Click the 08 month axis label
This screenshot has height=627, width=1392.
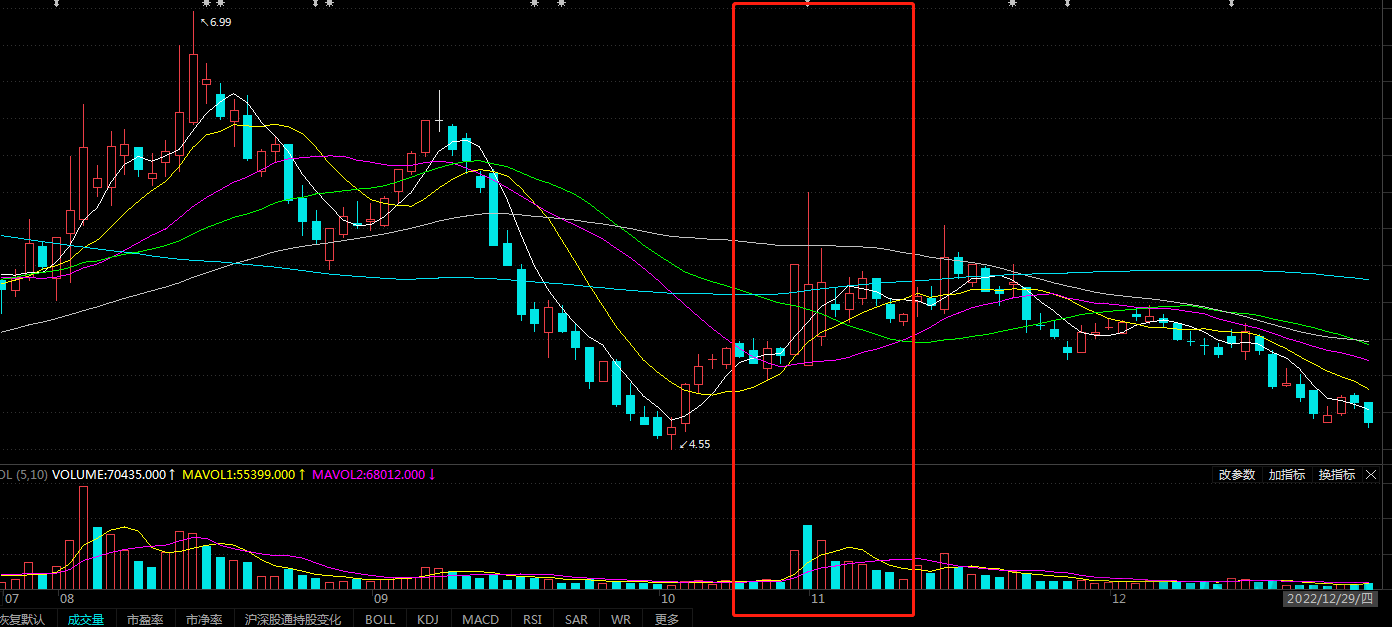click(x=66, y=598)
